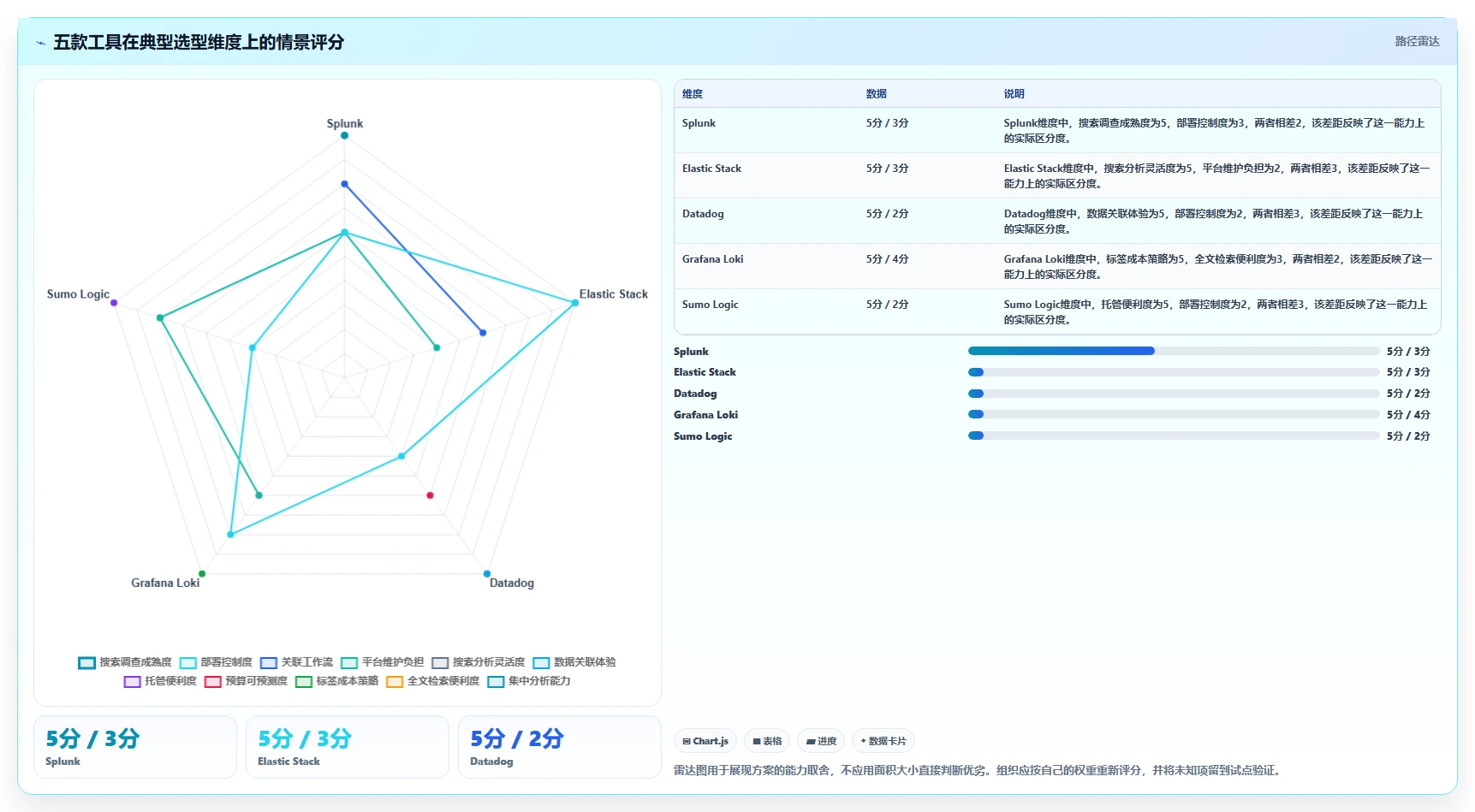Click the radar point at Elastic Stack vertex
The image size is (1475, 812).
click(575, 303)
